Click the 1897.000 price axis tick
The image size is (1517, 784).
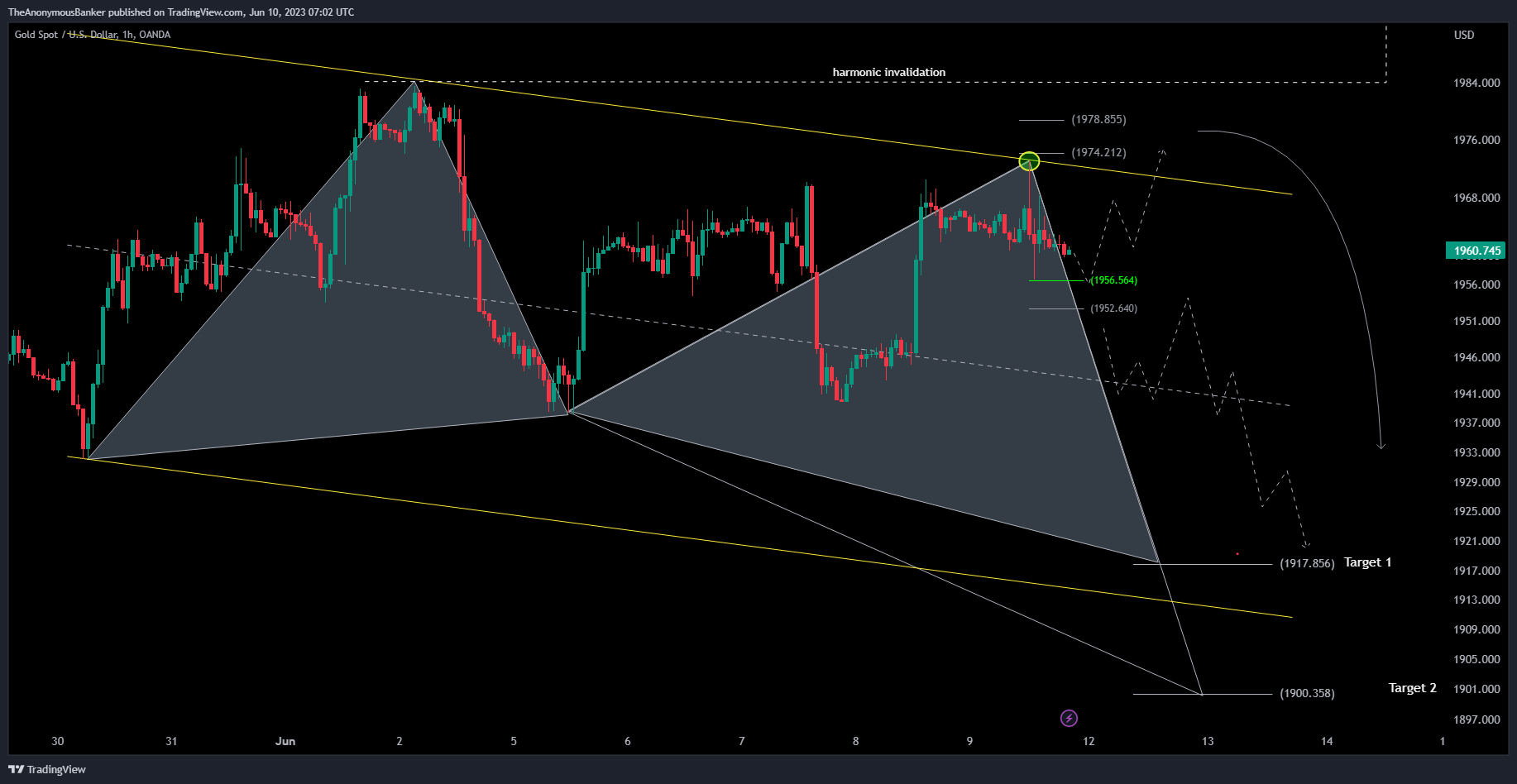pos(1476,719)
